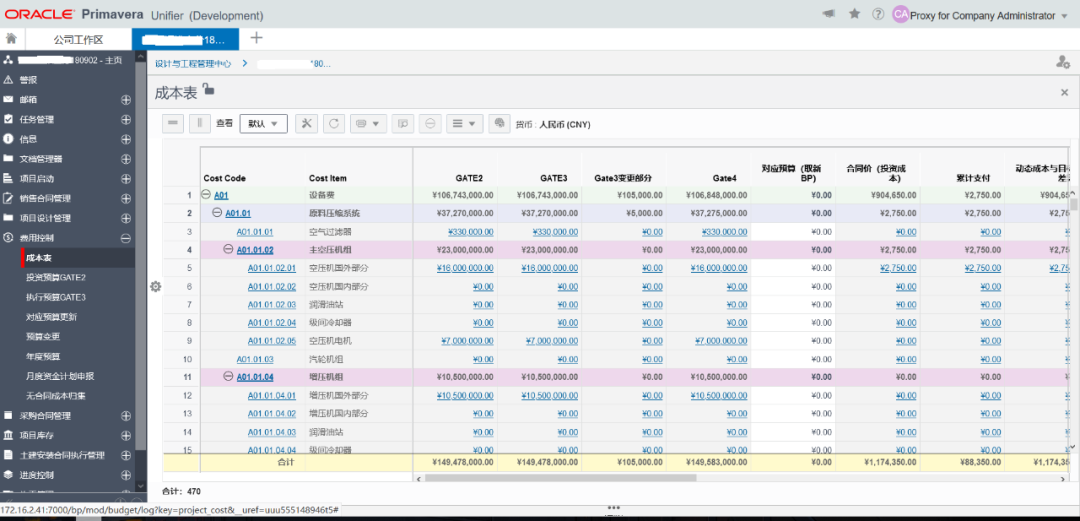Image resolution: width=1080 pixels, height=521 pixels.
Task: Expand the 采购合同管理 sidebar section
Action: [125, 416]
